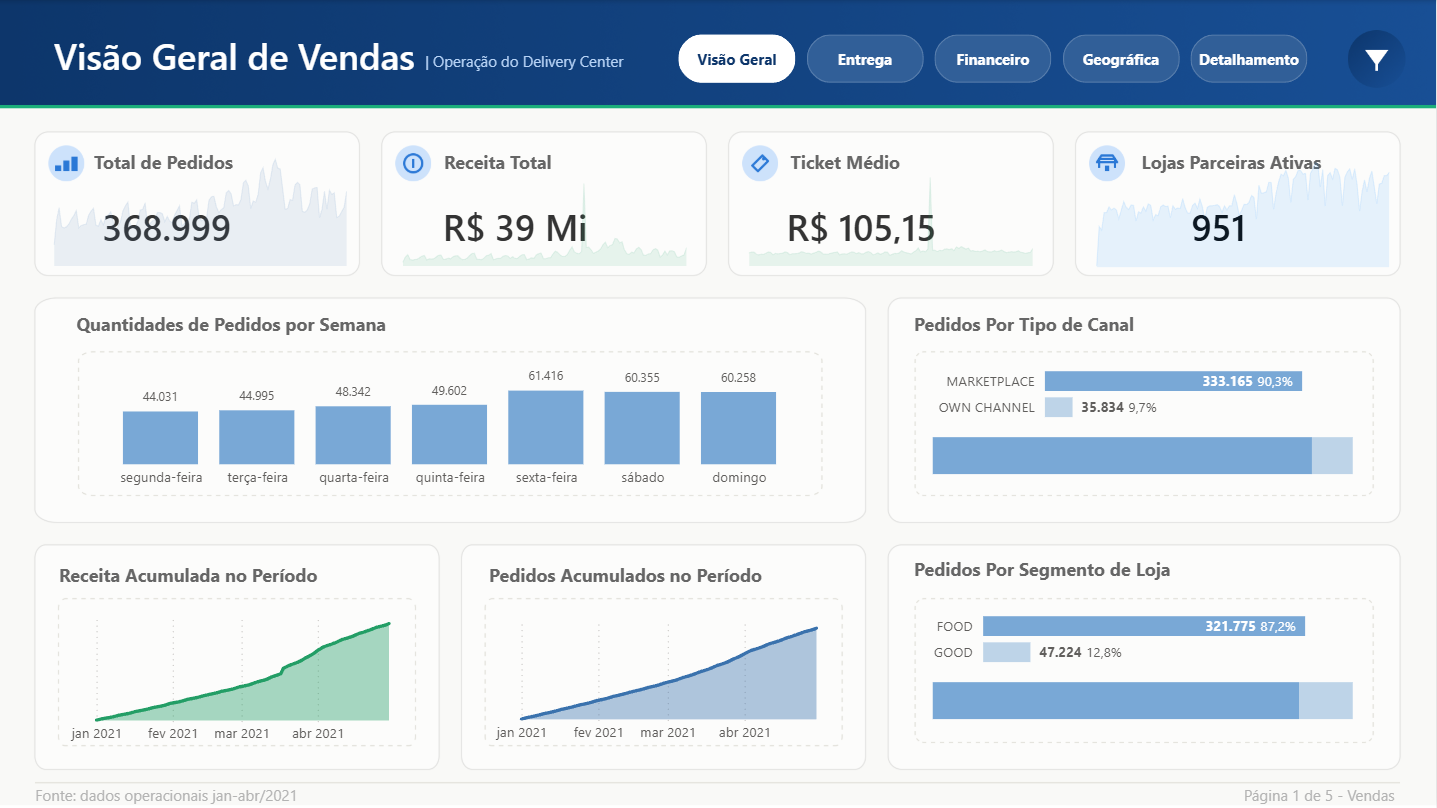Click the store icon beside Lojas Parceiras Ativas
The height and width of the screenshot is (808, 1437).
[x=1107, y=163]
